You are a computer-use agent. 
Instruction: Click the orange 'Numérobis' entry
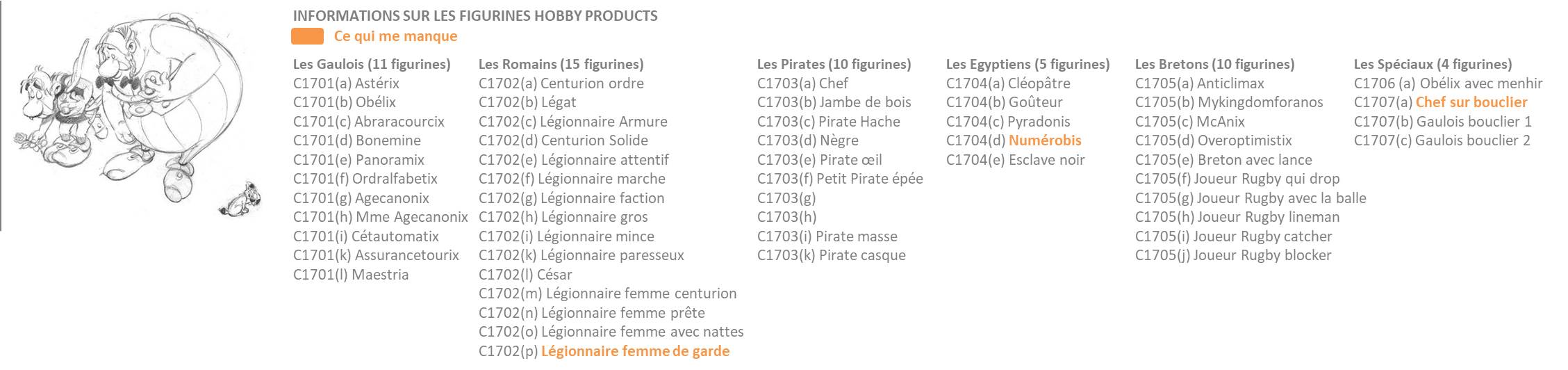point(1045,140)
